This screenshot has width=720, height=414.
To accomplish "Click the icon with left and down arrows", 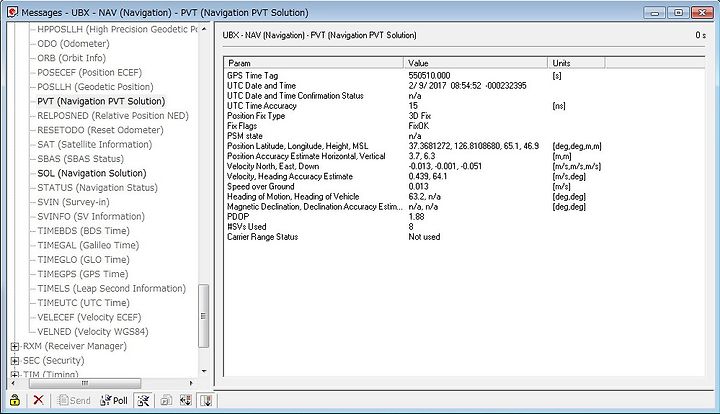I will tap(186, 400).
